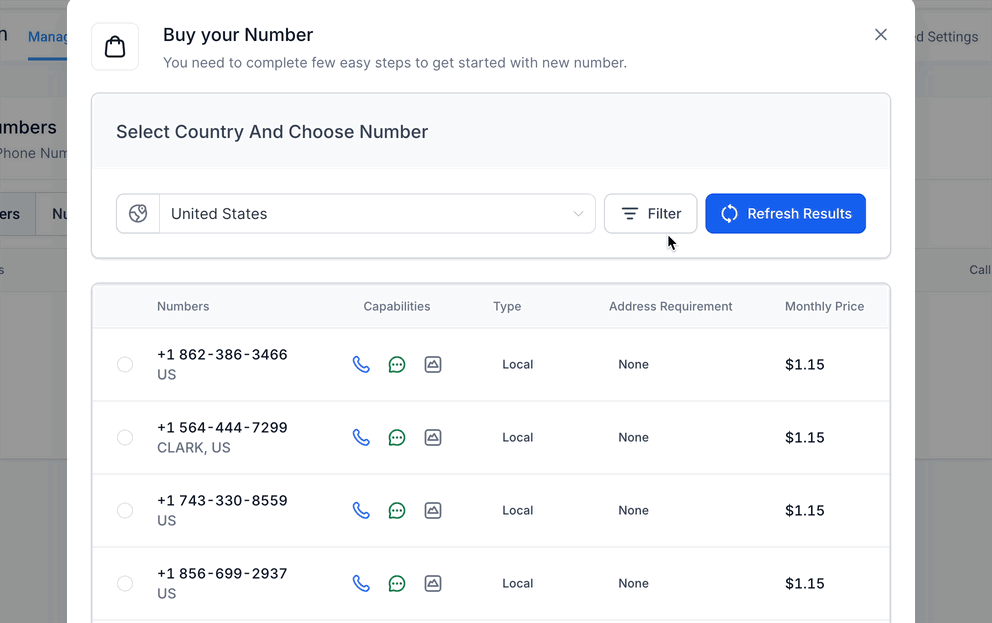Select radio button for +1 743-330-8559
This screenshot has width=992, height=623.
(125, 510)
